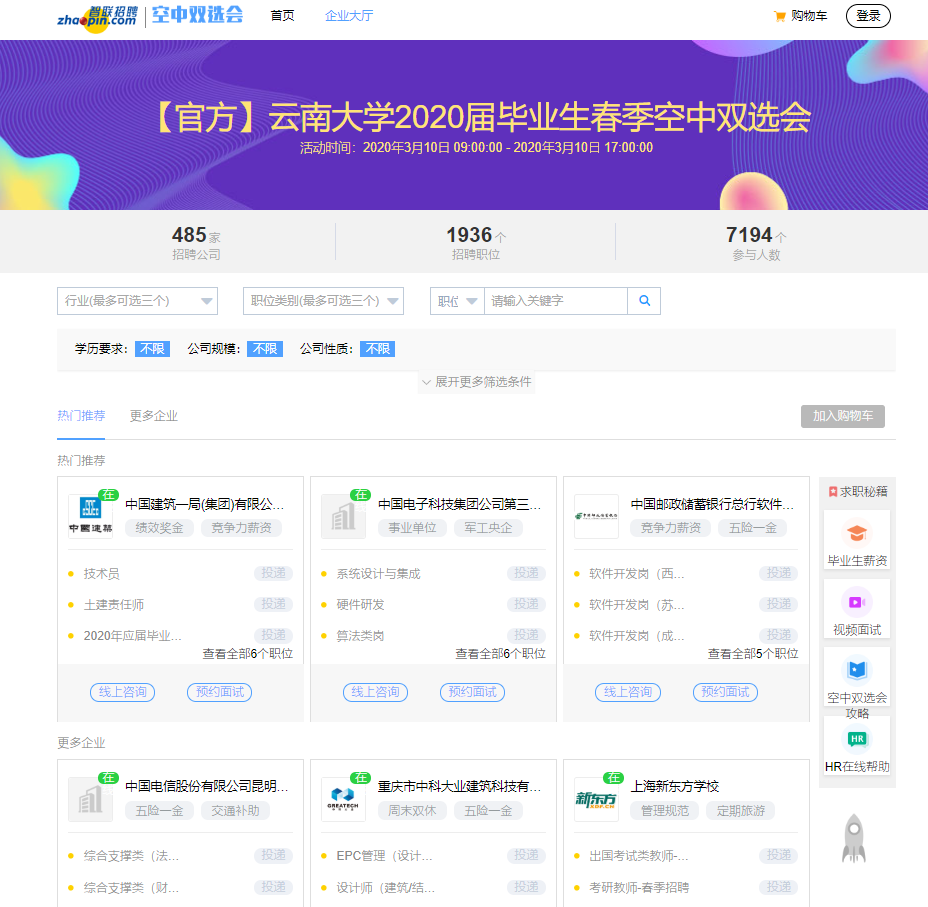
Task: Click 线上咨询 for 中国建筑一局
Action: (123, 692)
